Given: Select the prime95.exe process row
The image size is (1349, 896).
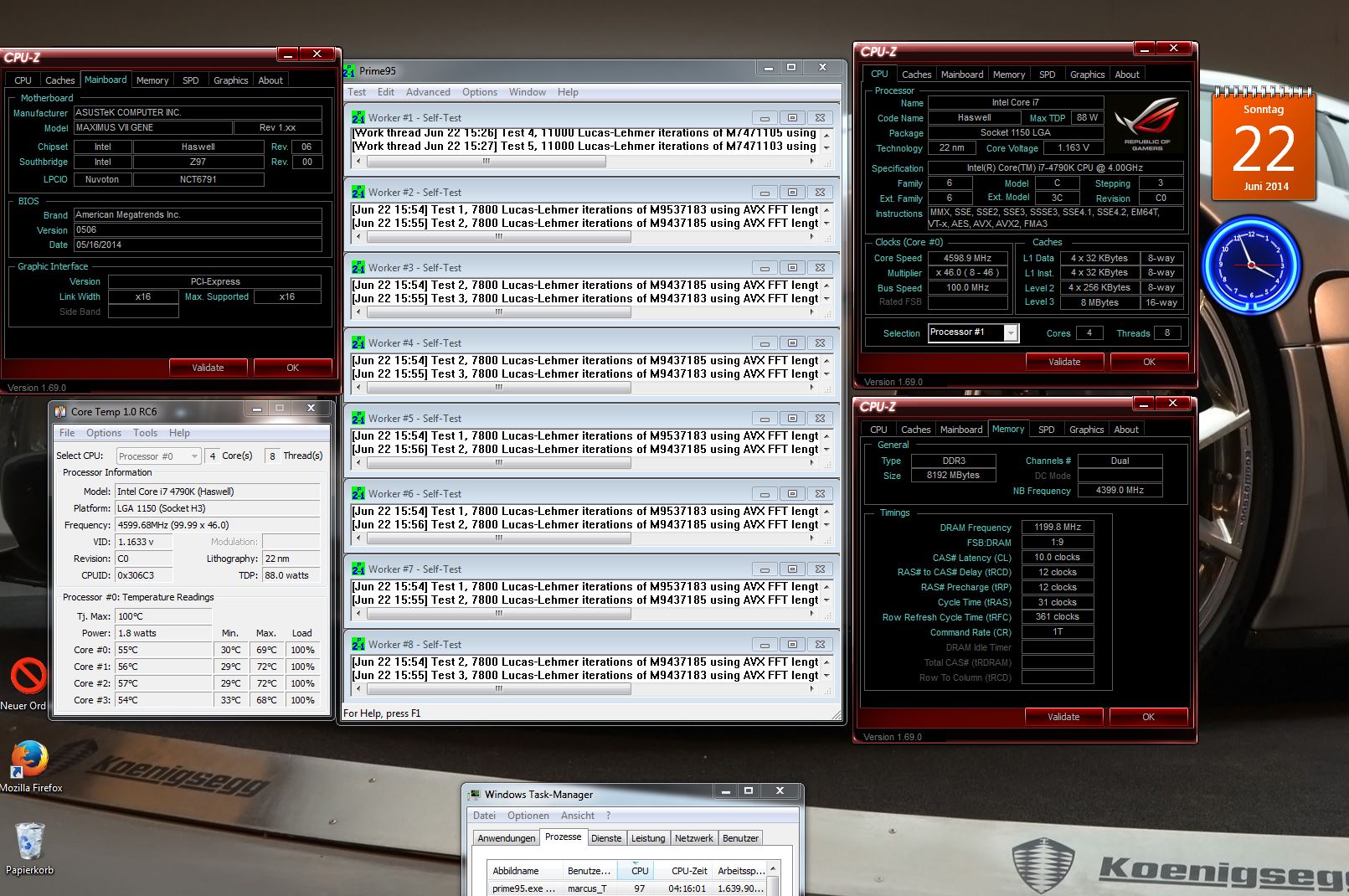Looking at the screenshot, I should pyautogui.click(x=628, y=888).
